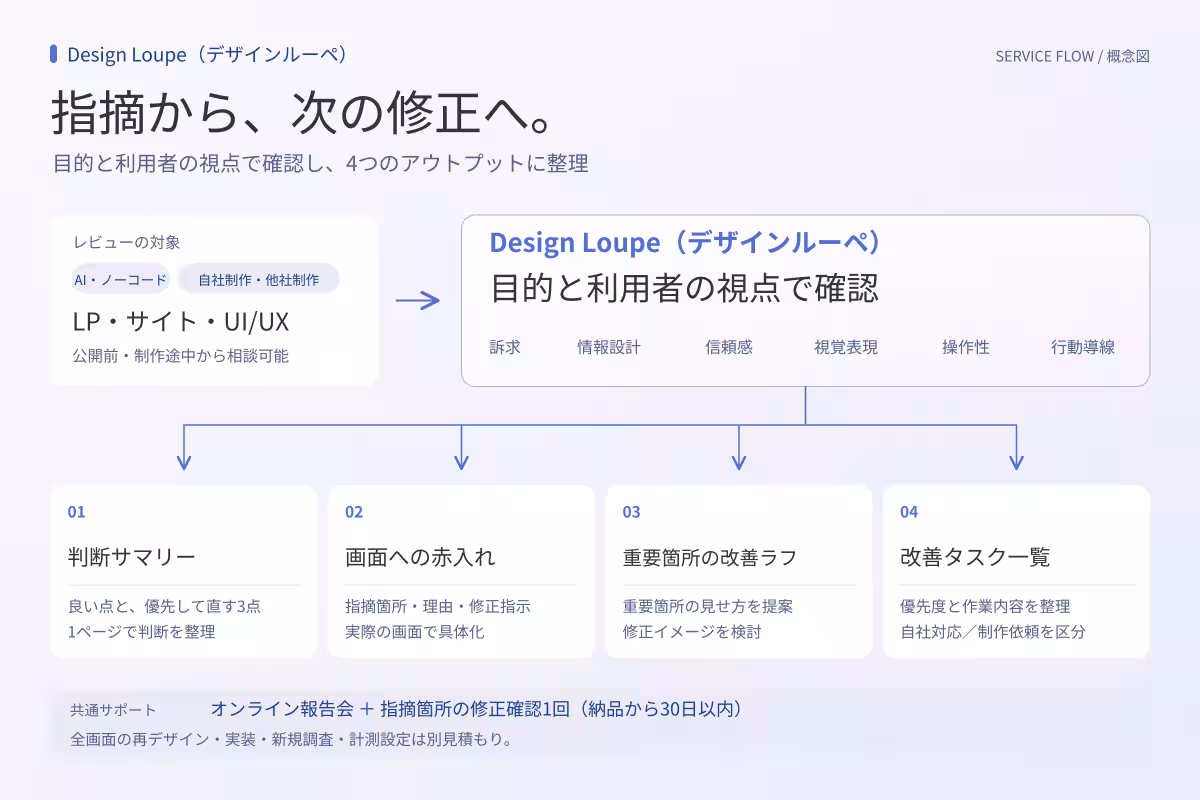Click the 'LP・サイト・UI/UX' text
The width and height of the screenshot is (1200, 800).
point(181,322)
